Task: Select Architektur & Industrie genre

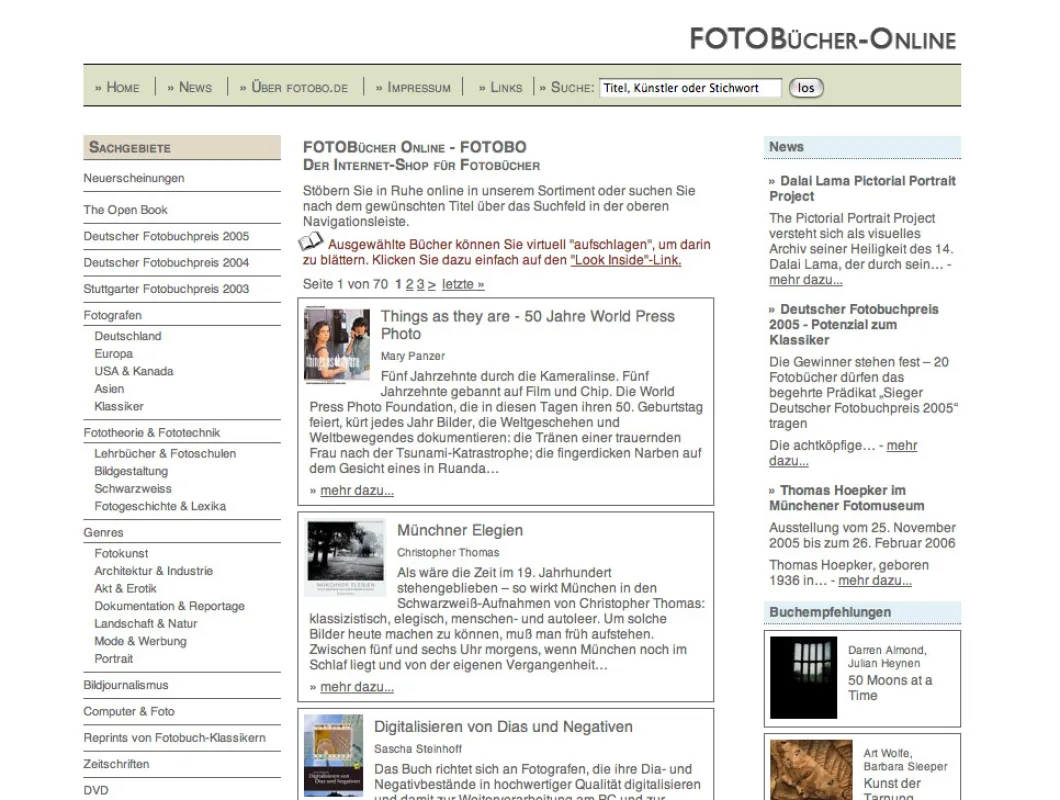Action: click(153, 571)
